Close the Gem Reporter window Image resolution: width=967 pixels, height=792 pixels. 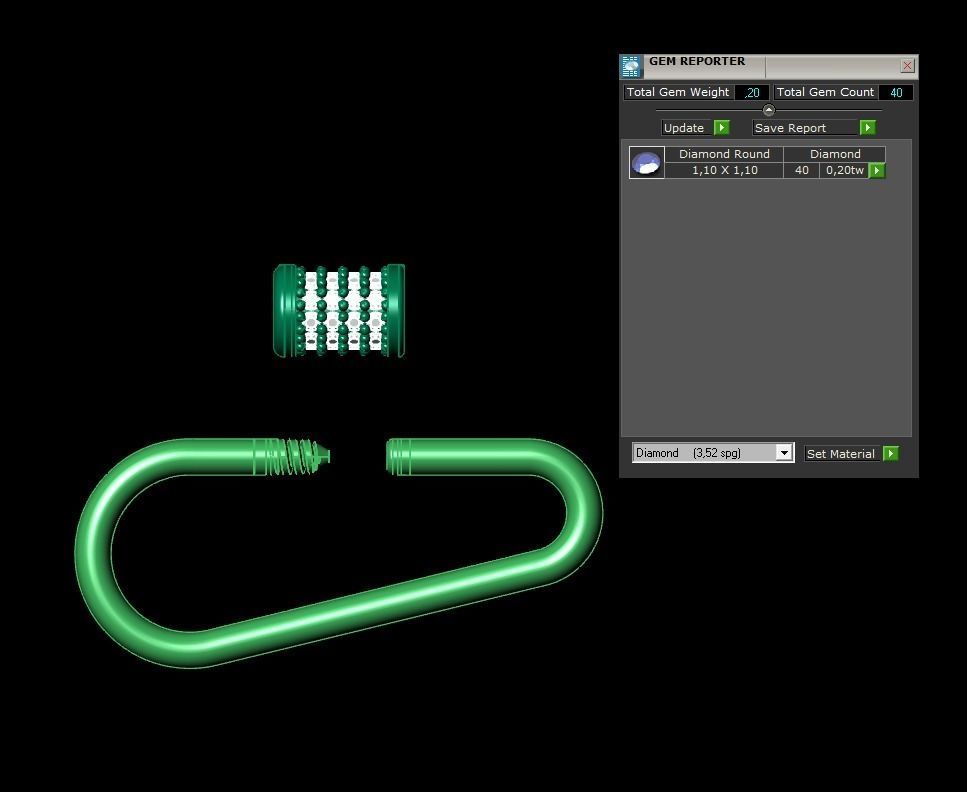(907, 65)
